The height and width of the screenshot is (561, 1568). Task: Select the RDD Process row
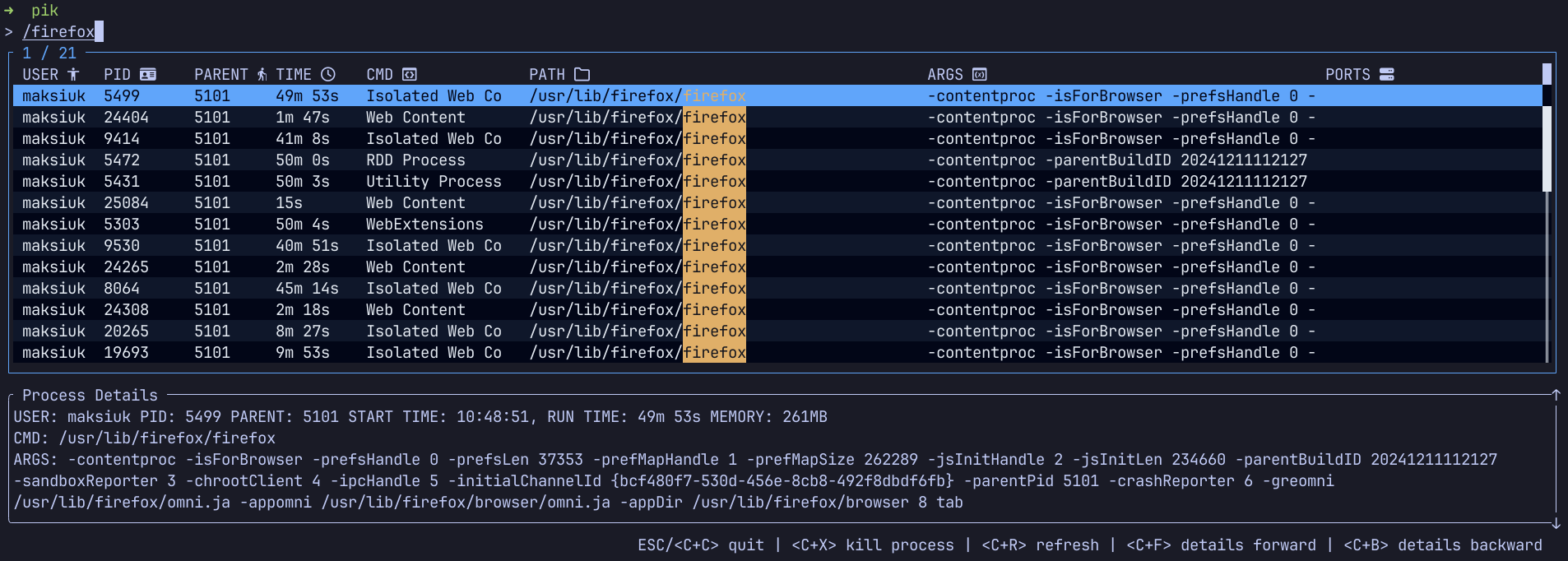coord(777,160)
